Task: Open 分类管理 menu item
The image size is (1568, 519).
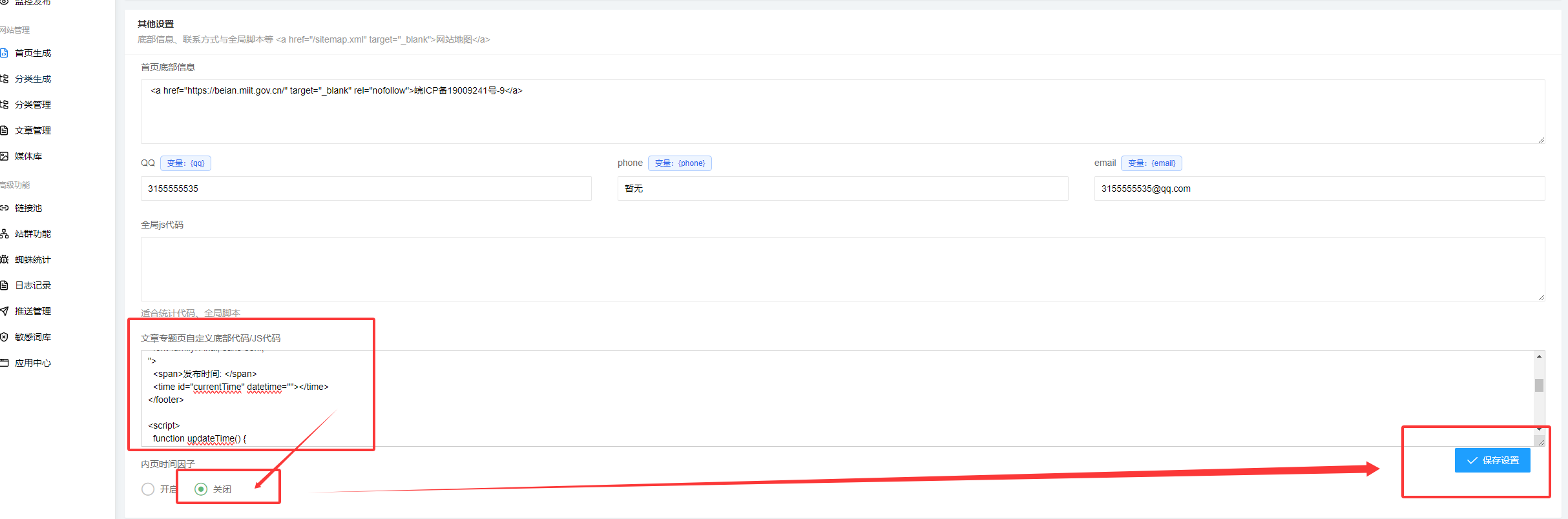Action: coord(32,105)
